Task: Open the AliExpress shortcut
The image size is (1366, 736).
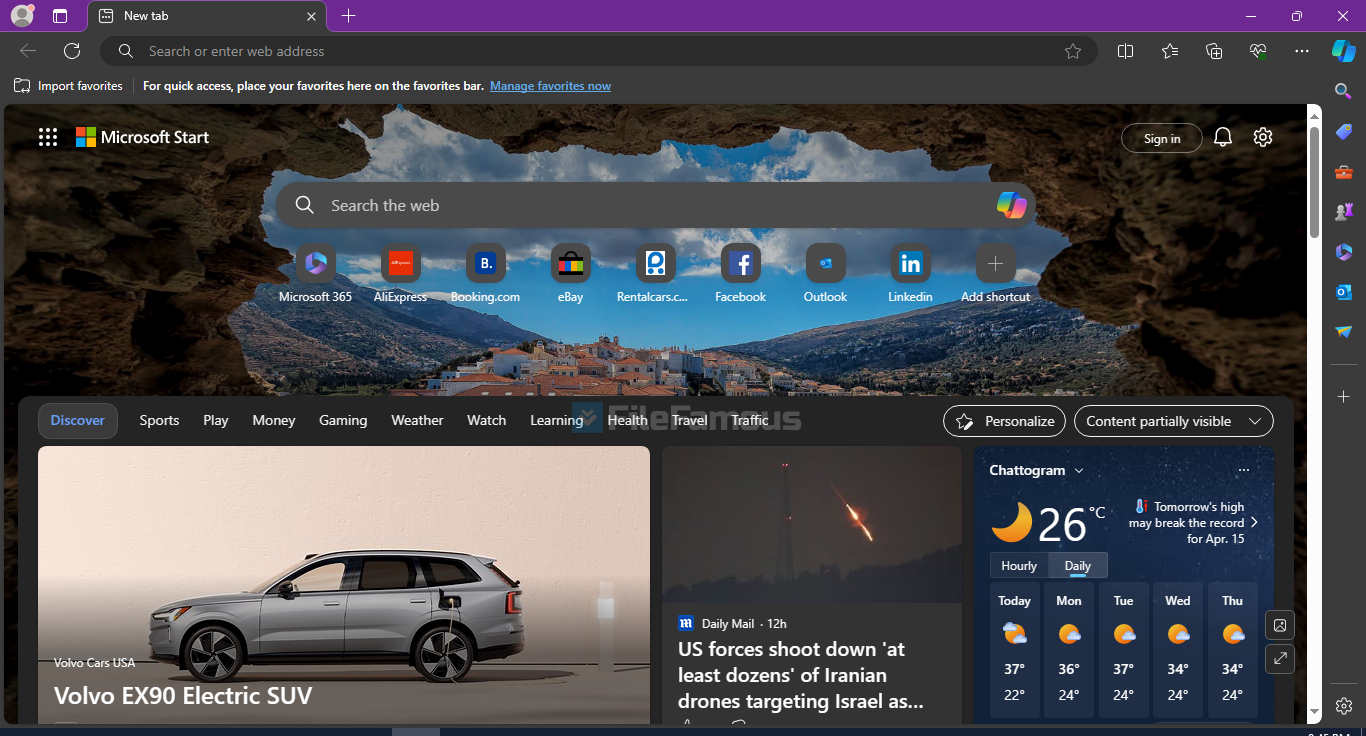Action: tap(400, 274)
